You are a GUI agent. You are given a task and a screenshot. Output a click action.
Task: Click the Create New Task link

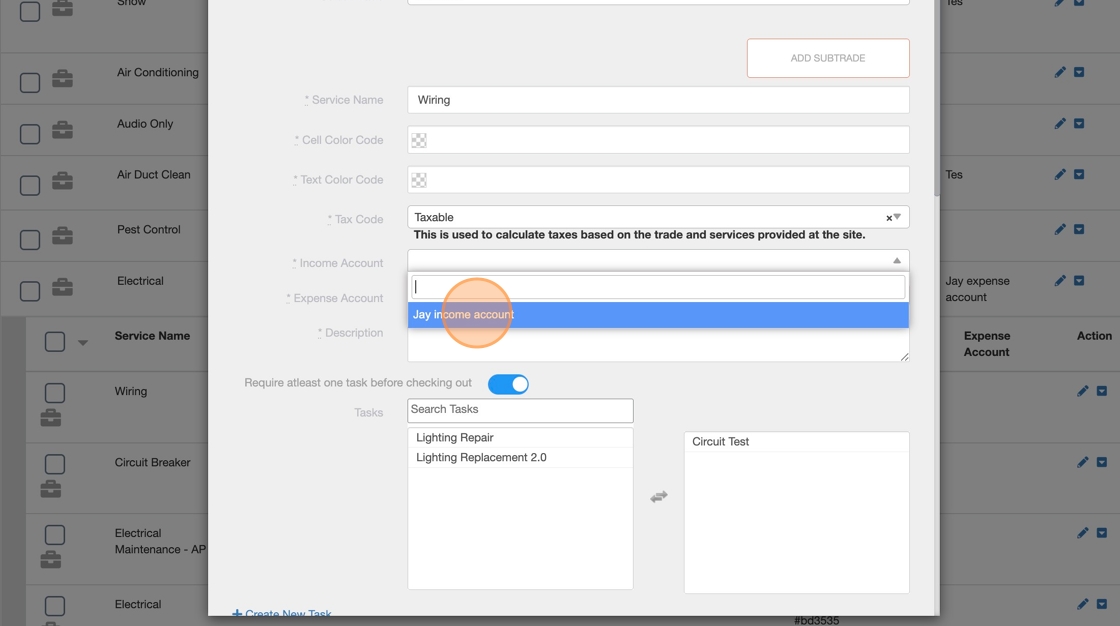[282, 613]
